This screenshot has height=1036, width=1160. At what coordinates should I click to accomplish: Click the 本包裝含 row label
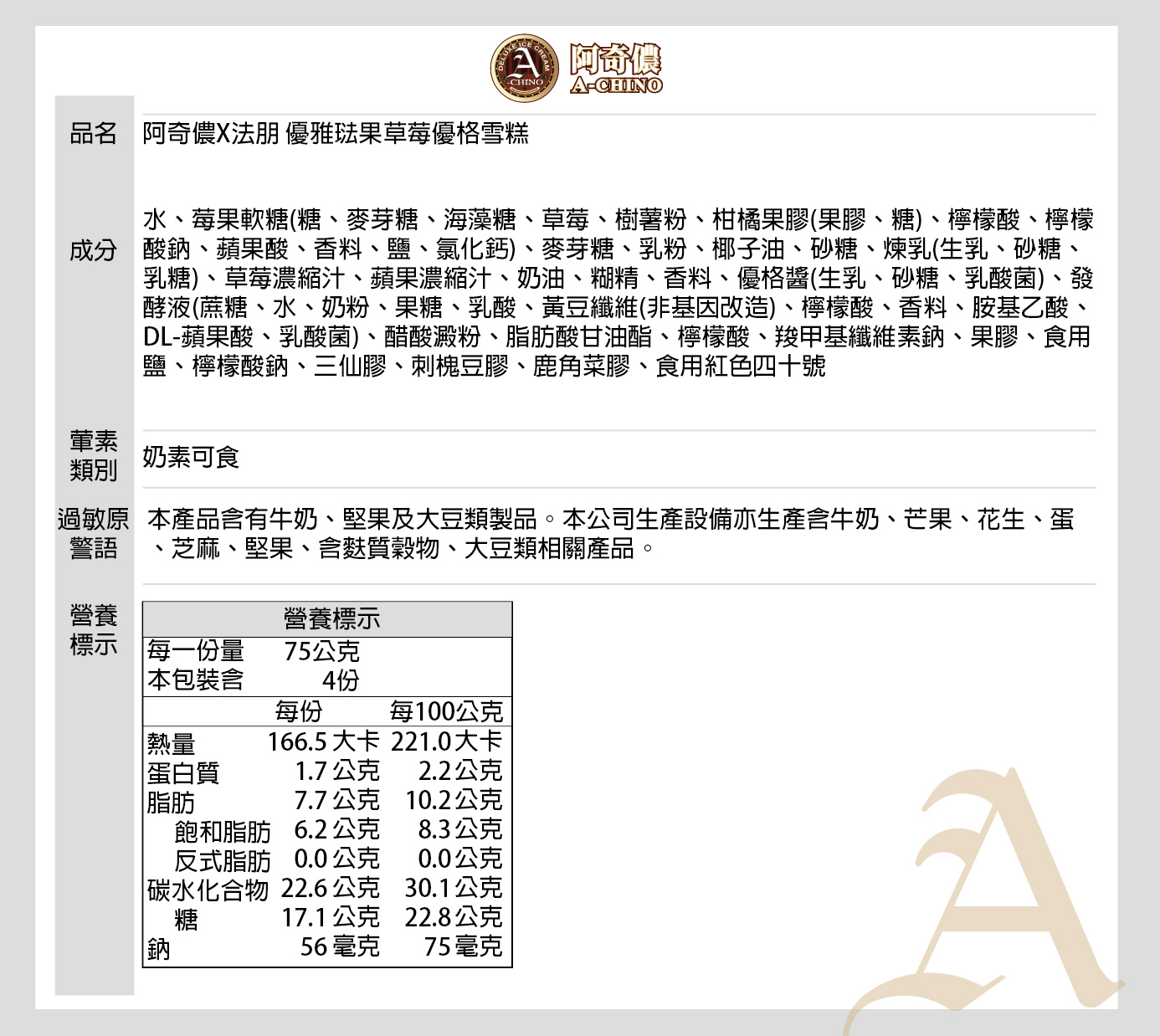point(196,680)
